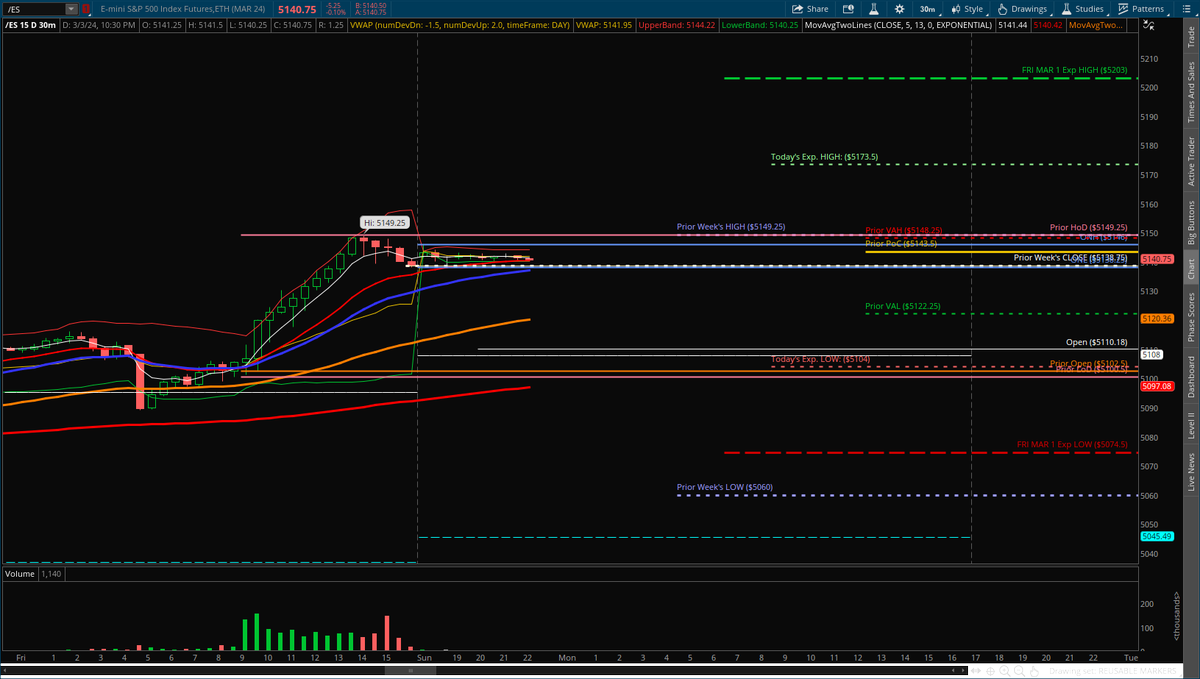Image resolution: width=1200 pixels, height=679 pixels.
Task: Click the Hi: 5149.25 price bubble
Action: click(385, 222)
